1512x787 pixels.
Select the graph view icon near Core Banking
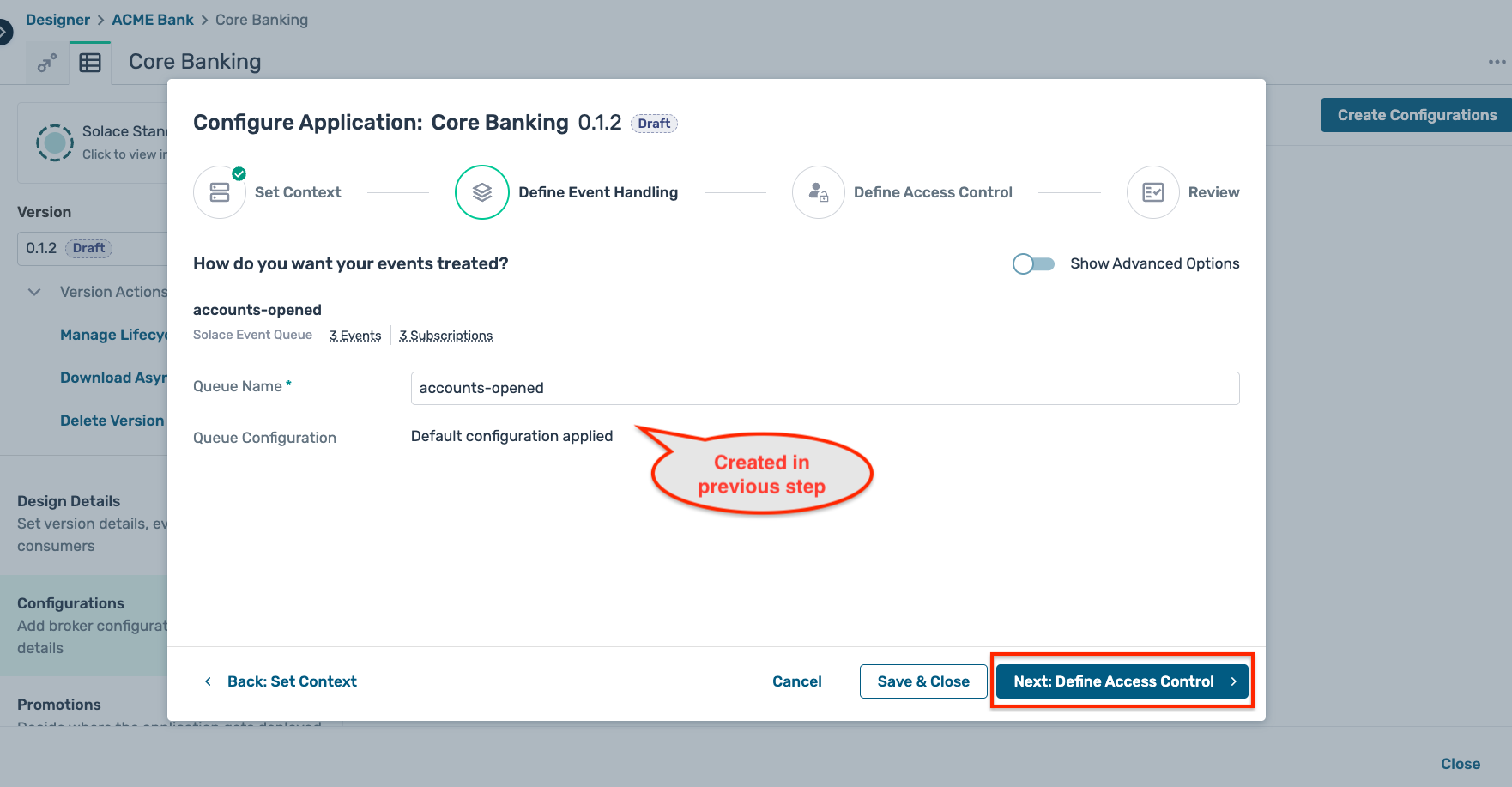click(x=46, y=62)
